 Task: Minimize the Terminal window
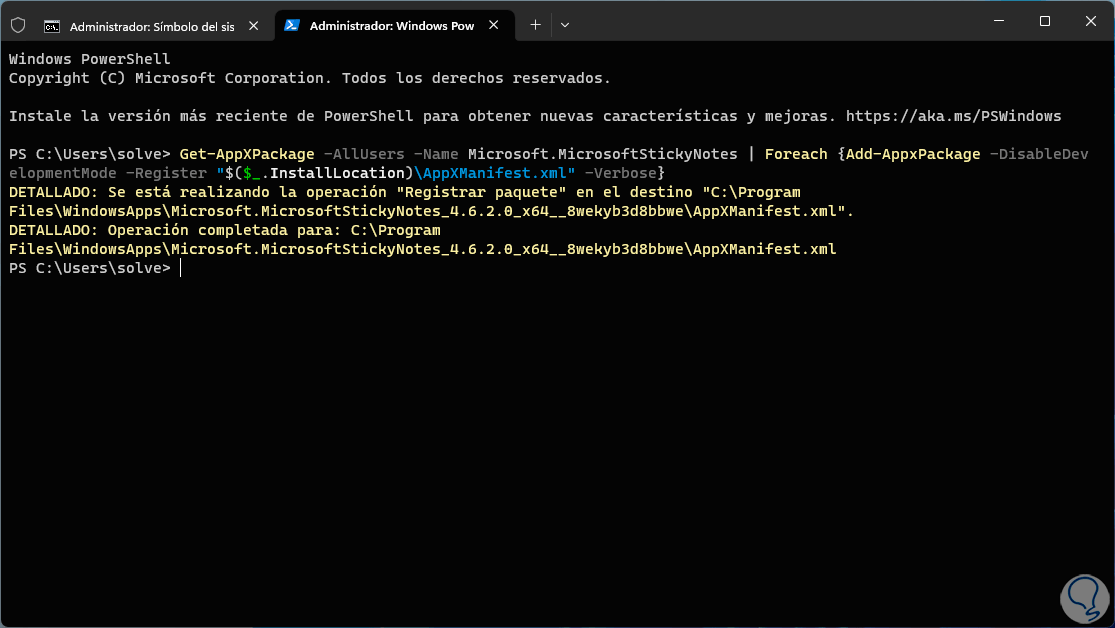click(x=999, y=21)
